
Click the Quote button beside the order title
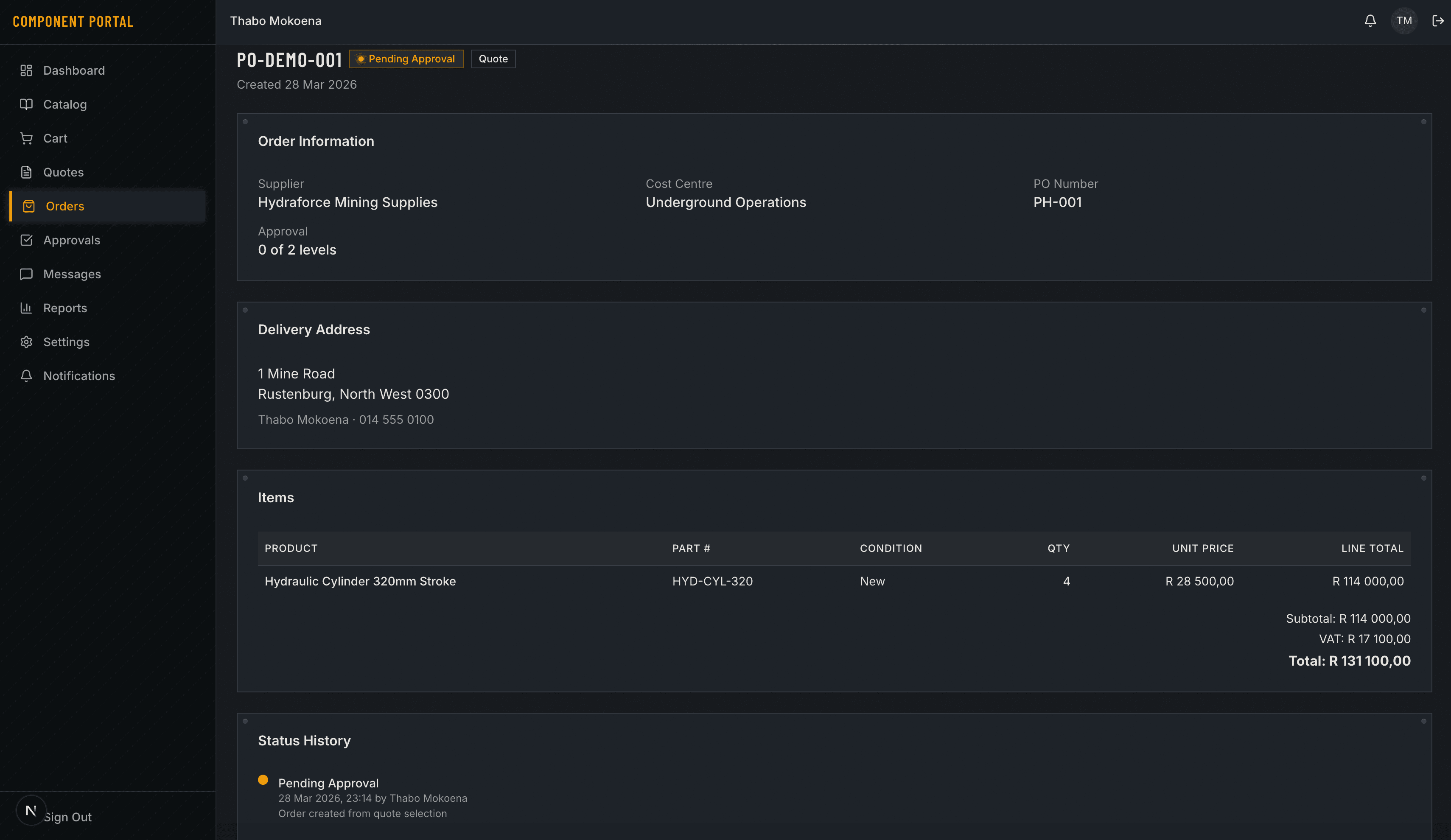pos(493,59)
